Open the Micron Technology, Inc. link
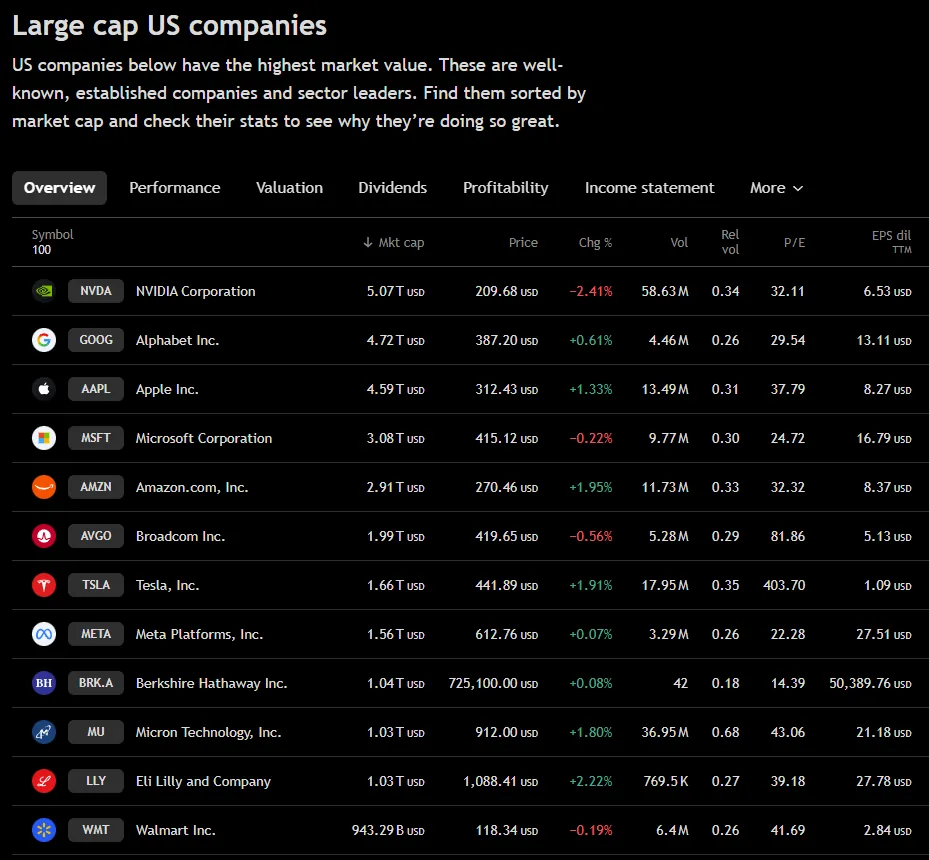929x860 pixels. pyautogui.click(x=209, y=733)
